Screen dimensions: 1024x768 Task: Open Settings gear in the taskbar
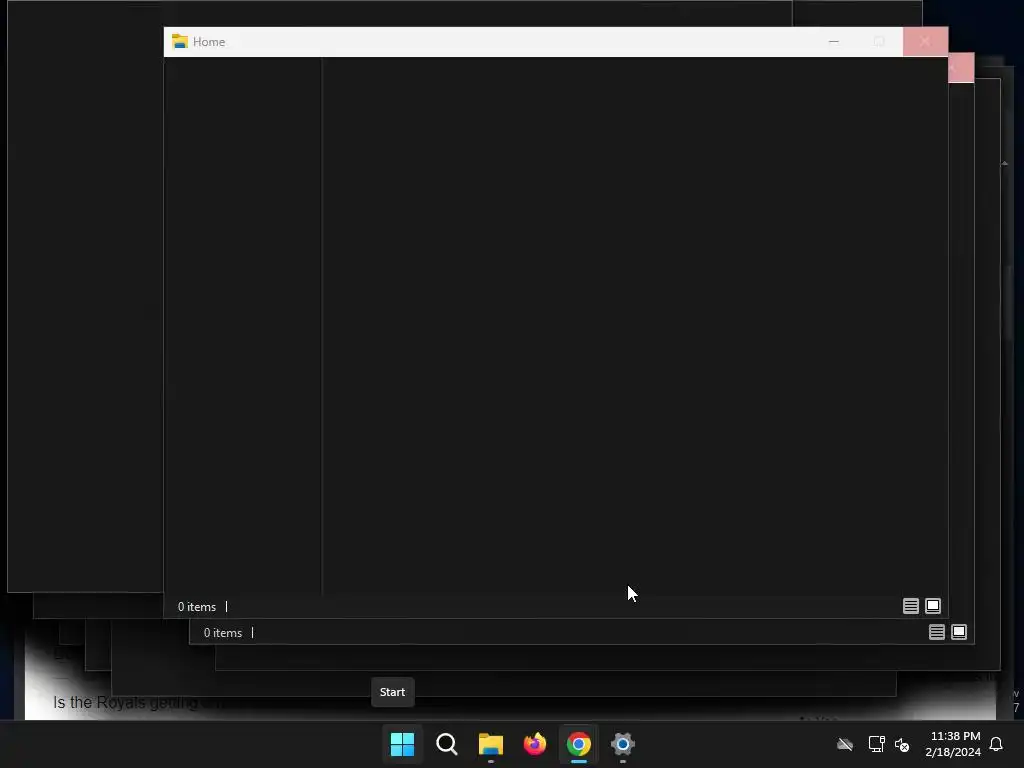[x=623, y=744]
